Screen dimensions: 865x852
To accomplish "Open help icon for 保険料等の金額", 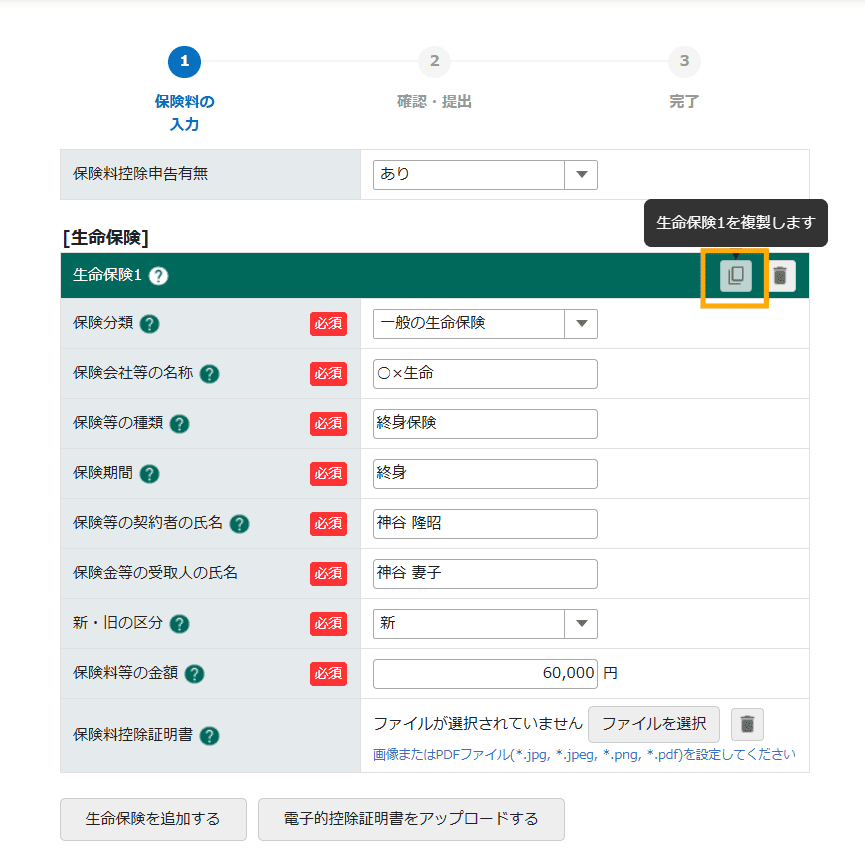I will (x=194, y=674).
